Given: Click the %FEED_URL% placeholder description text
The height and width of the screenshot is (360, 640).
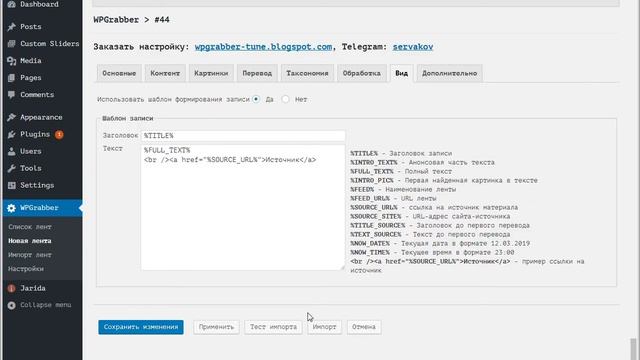Looking at the screenshot, I should (x=393, y=198).
